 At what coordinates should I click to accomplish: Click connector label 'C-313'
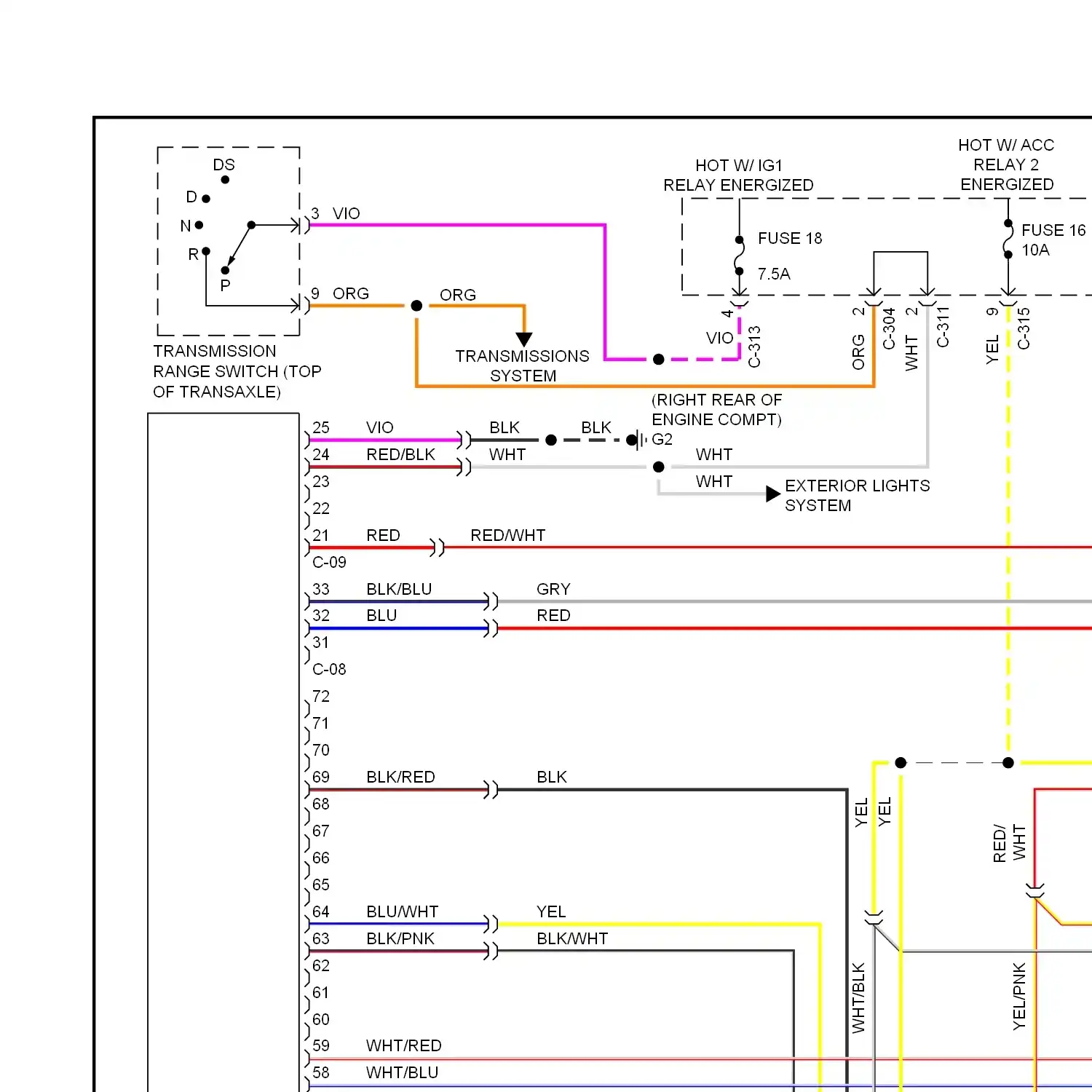[754, 347]
